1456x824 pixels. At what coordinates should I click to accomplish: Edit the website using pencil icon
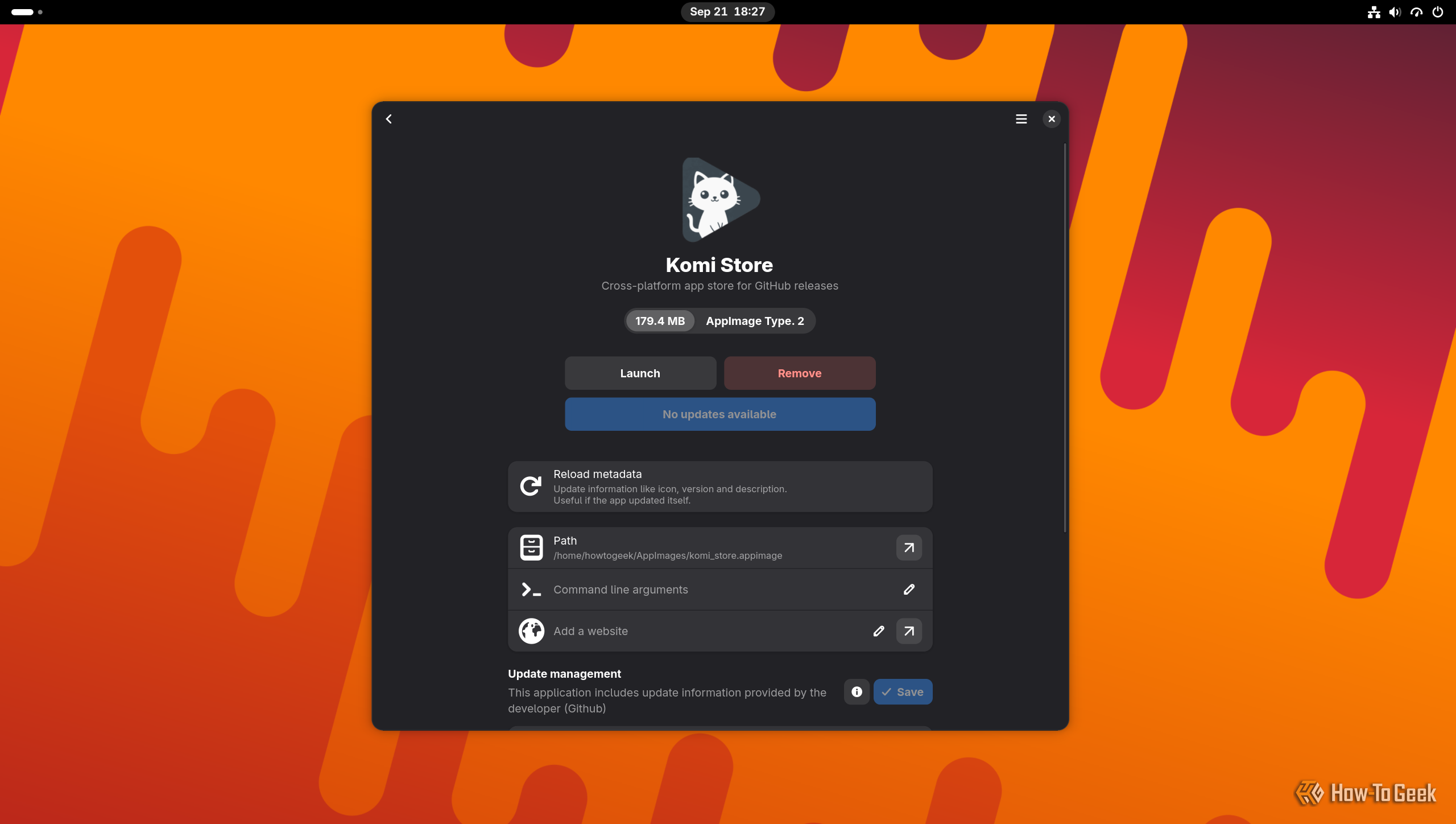click(x=879, y=631)
